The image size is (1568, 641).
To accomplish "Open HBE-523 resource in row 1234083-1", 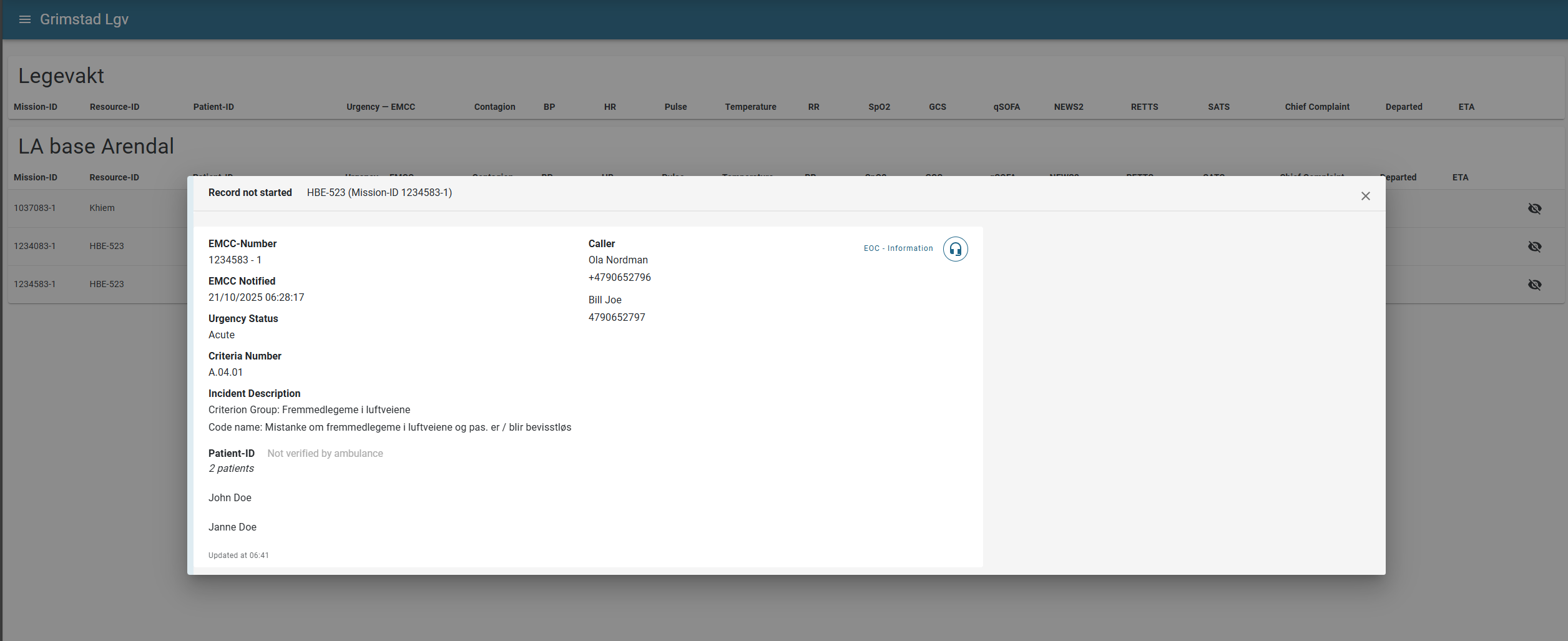I will (x=107, y=246).
